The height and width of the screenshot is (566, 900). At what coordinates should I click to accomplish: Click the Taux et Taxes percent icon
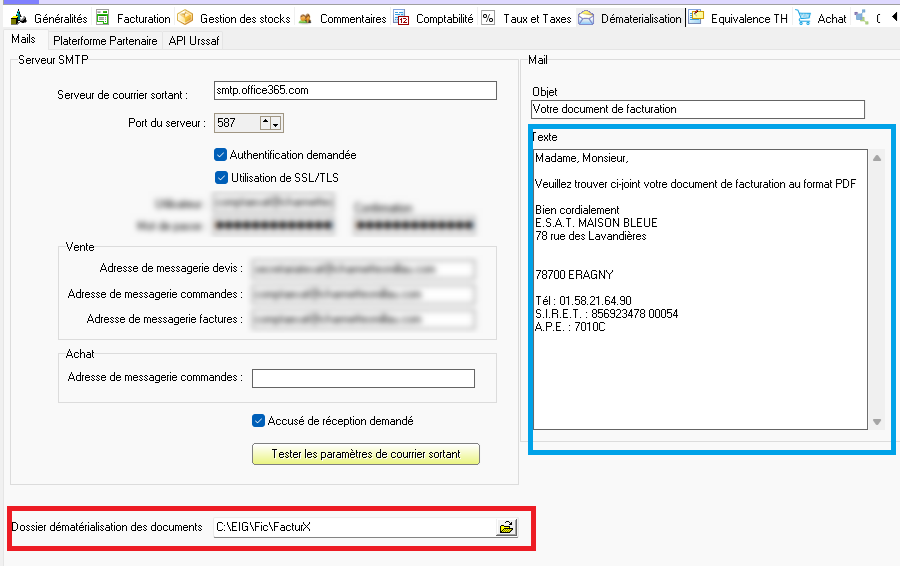click(488, 18)
